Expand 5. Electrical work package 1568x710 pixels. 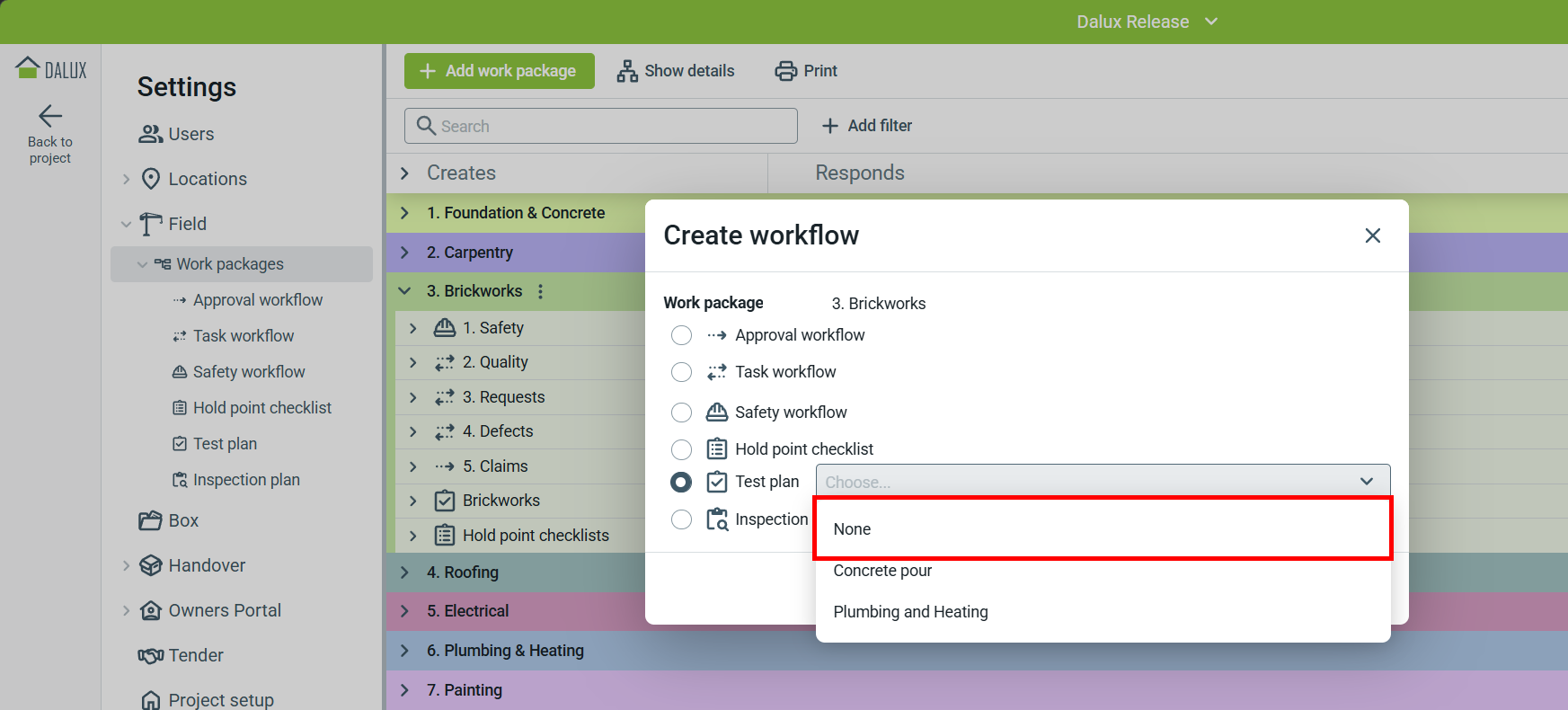pyautogui.click(x=405, y=611)
